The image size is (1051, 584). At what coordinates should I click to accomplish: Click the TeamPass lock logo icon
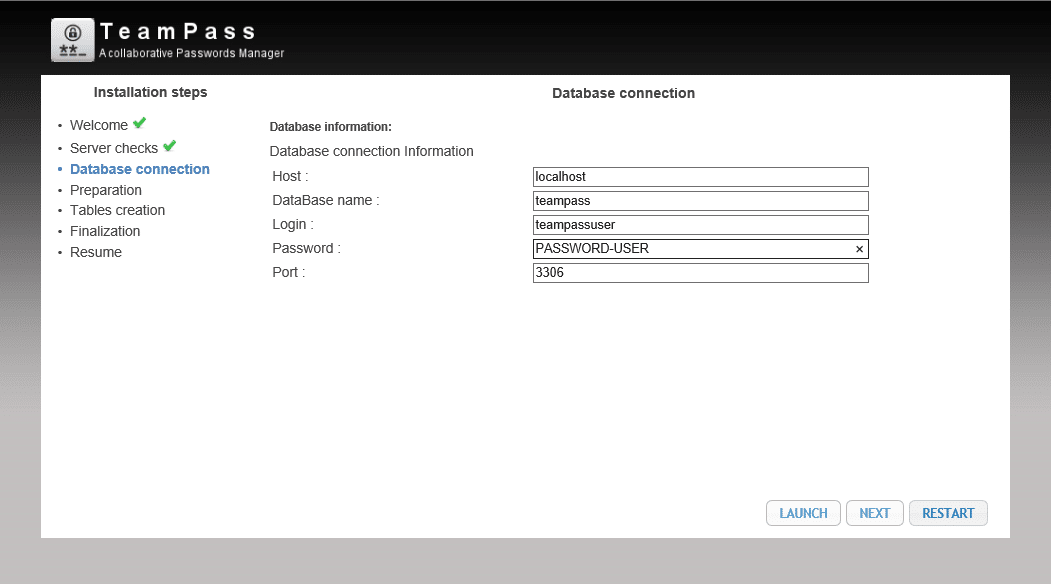[72, 40]
